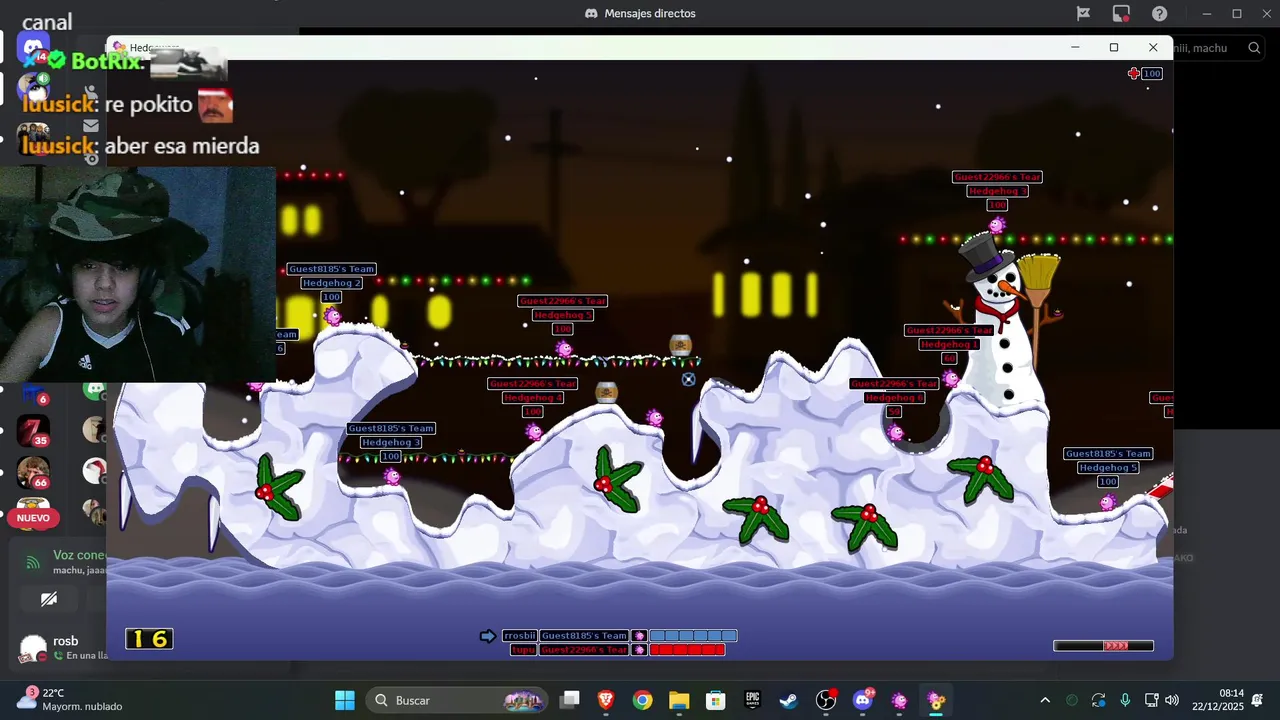
Task: Toggle the camera off button in voice panel
Action: point(48,599)
